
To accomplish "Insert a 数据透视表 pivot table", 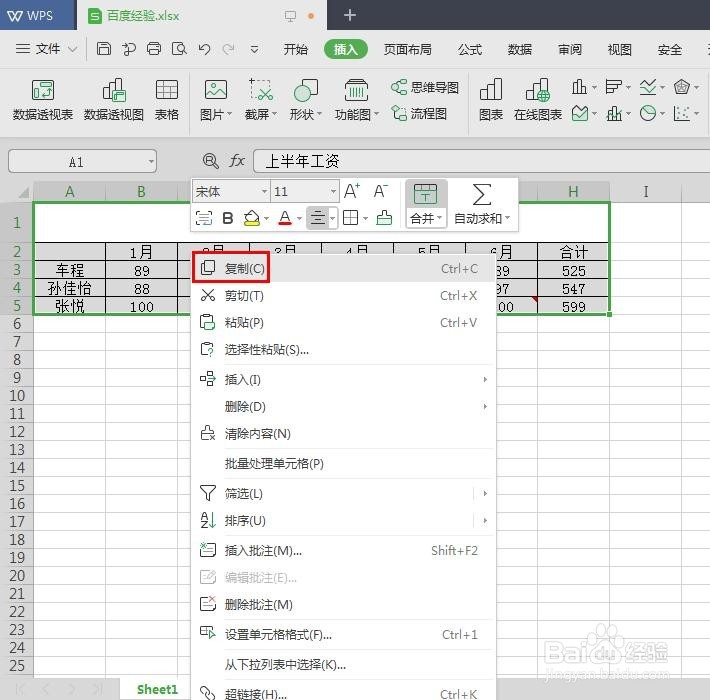I will (x=43, y=100).
